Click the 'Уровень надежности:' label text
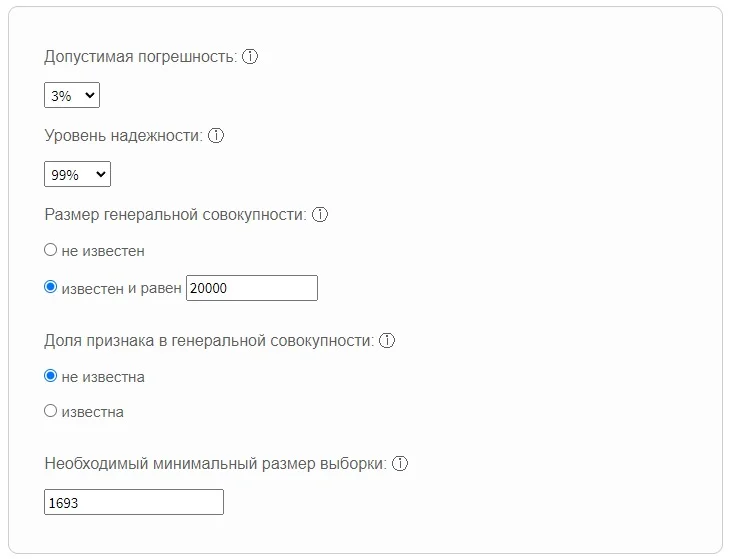Image resolution: width=729 pixels, height=559 pixels. 123,135
